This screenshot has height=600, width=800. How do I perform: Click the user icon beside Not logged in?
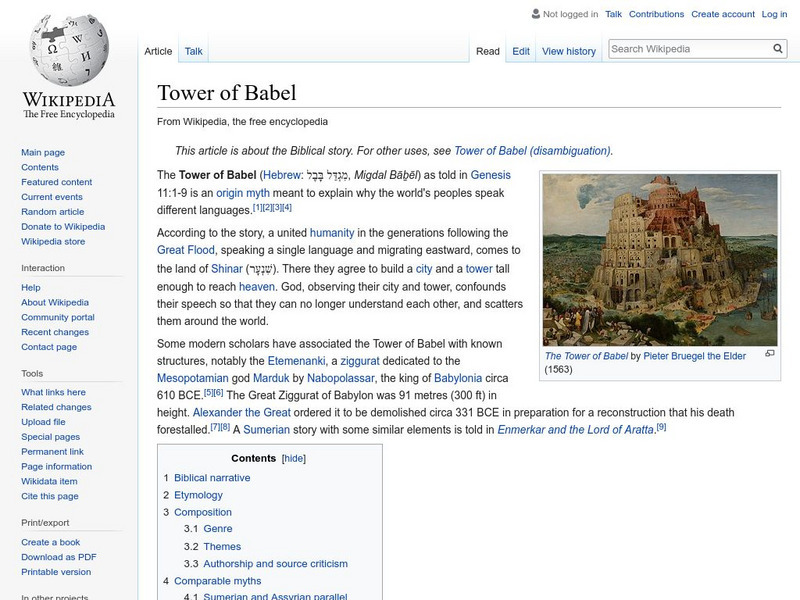click(x=536, y=14)
